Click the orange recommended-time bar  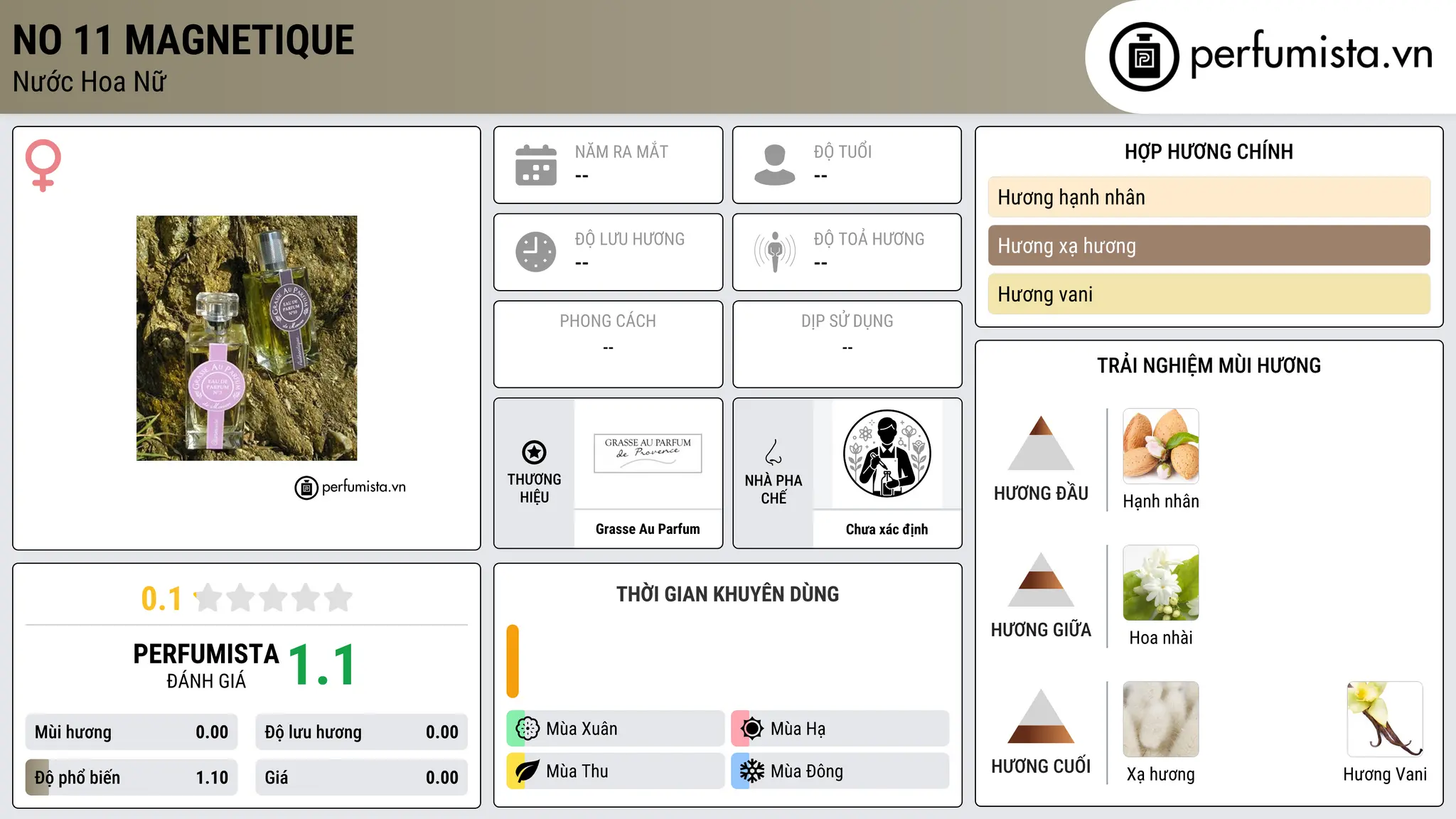(513, 661)
